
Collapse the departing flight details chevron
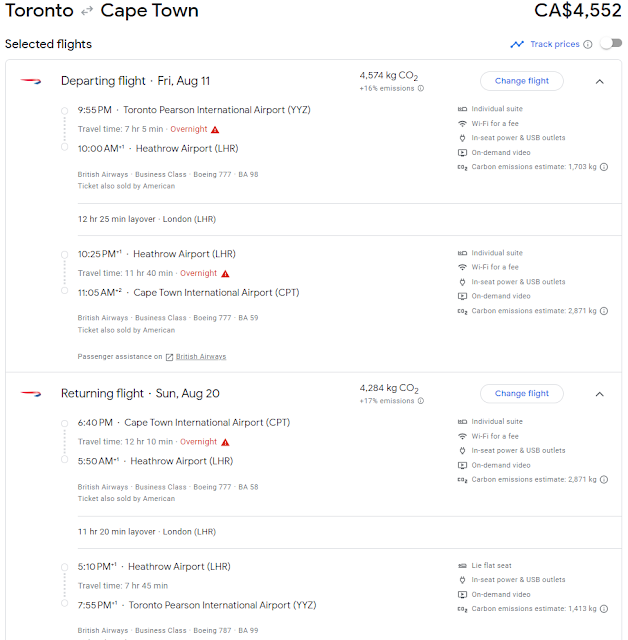[599, 82]
